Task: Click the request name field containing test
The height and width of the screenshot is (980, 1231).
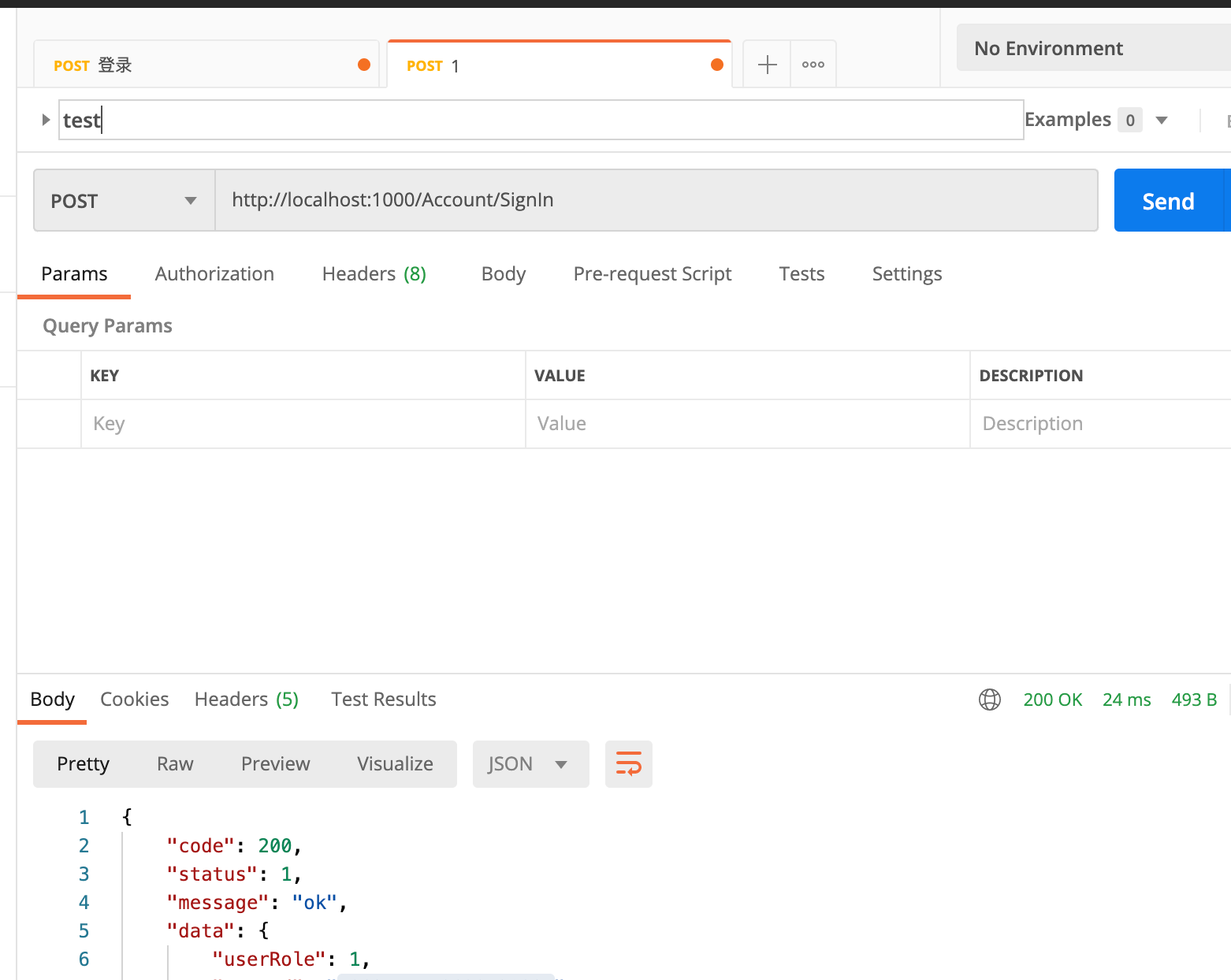Action: point(541,120)
